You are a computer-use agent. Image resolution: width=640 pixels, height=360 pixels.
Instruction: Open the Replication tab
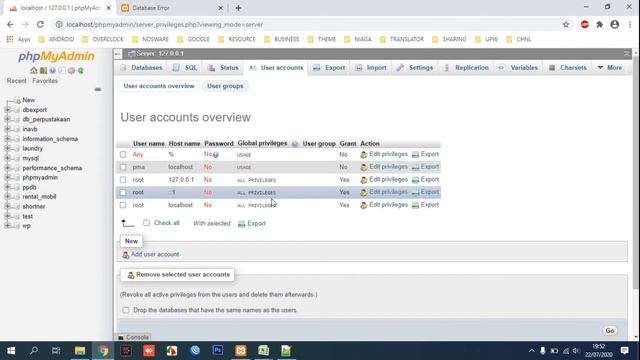pyautogui.click(x=467, y=68)
